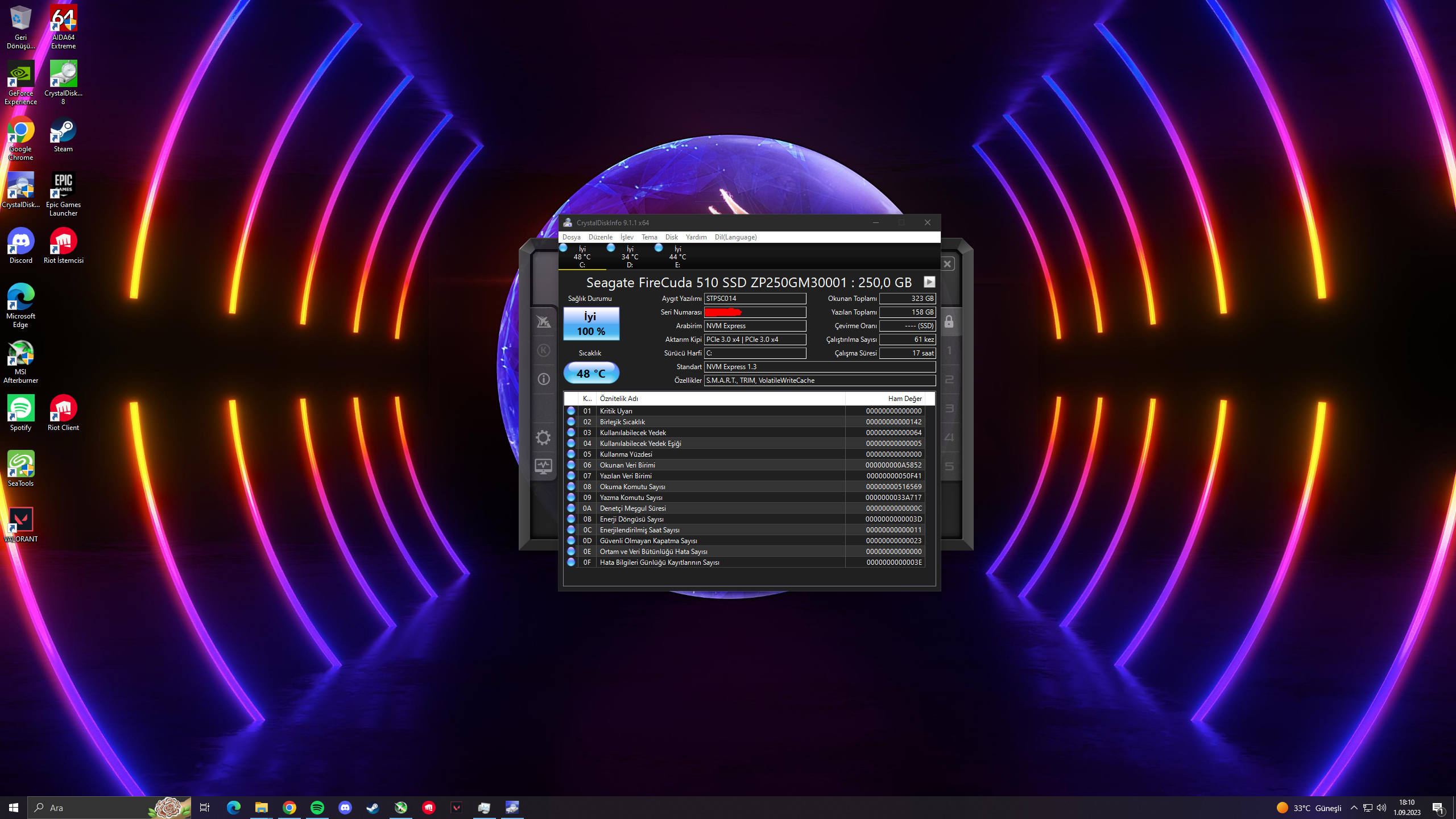Select the Okunan Veri Birimi row
The image size is (1456, 819).
(745, 465)
